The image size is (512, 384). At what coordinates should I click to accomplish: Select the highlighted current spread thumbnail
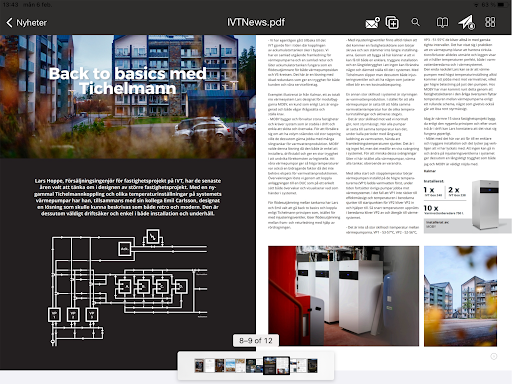tap(276, 366)
